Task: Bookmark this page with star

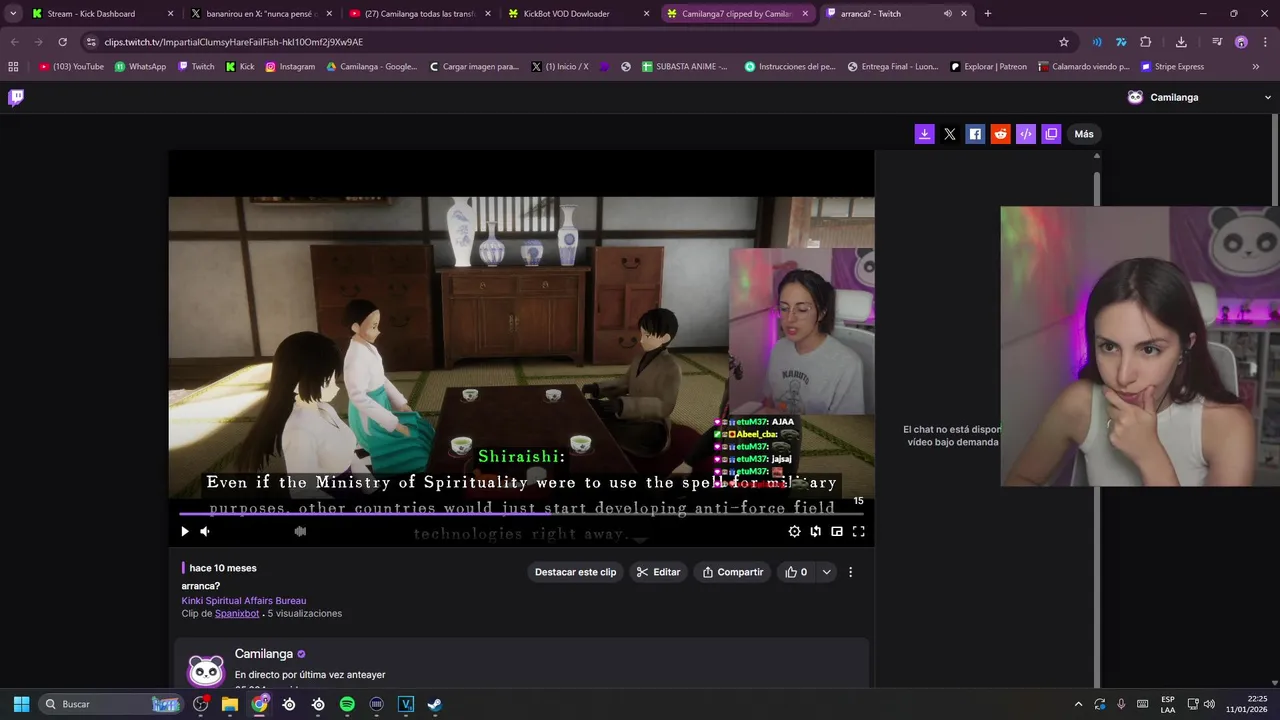Action: pos(1064,42)
